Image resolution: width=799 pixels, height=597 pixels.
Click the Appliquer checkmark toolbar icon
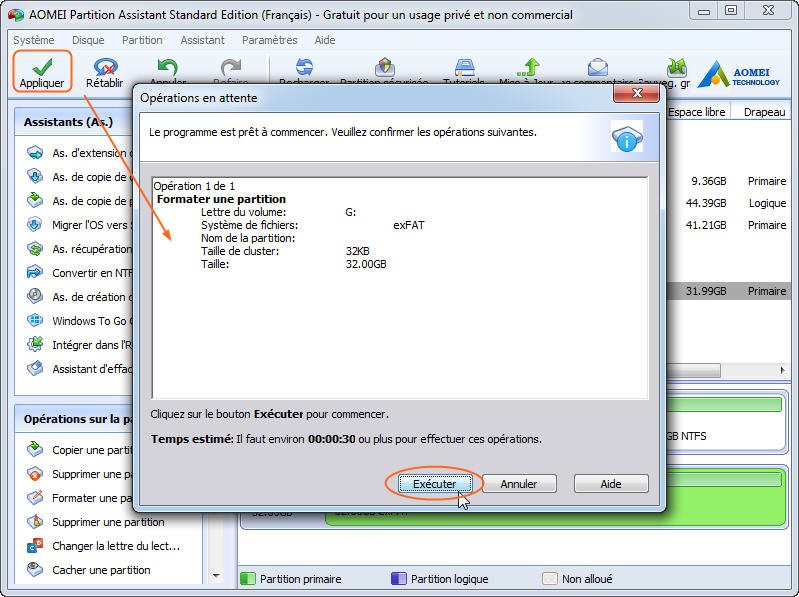click(42, 66)
